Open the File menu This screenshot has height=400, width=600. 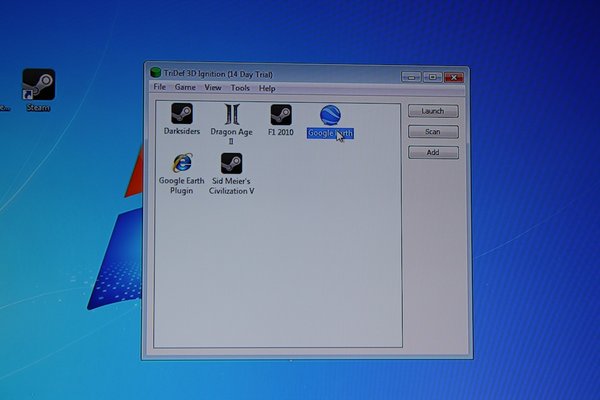tap(160, 87)
